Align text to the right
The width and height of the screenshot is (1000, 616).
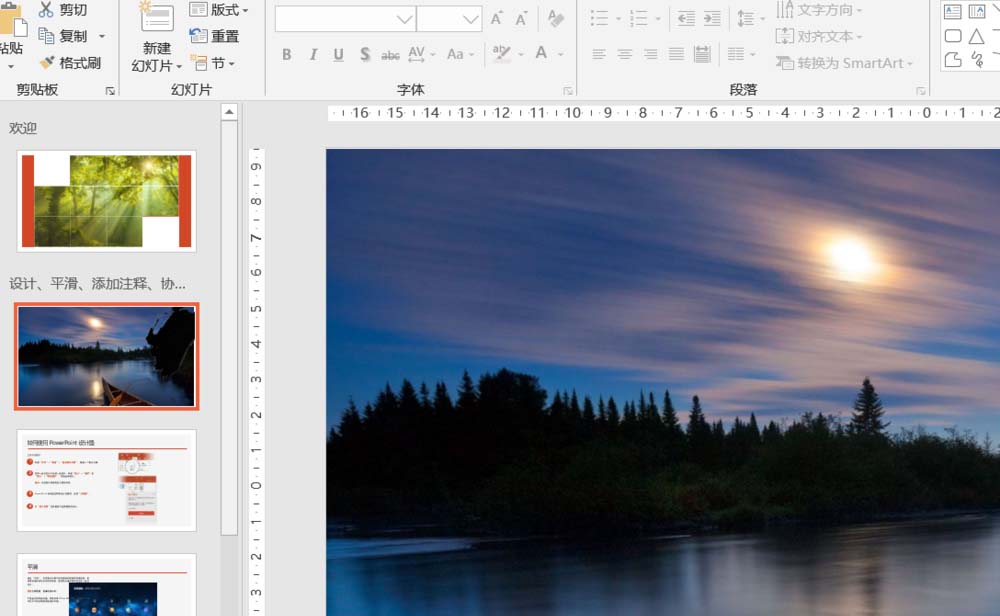[650, 54]
